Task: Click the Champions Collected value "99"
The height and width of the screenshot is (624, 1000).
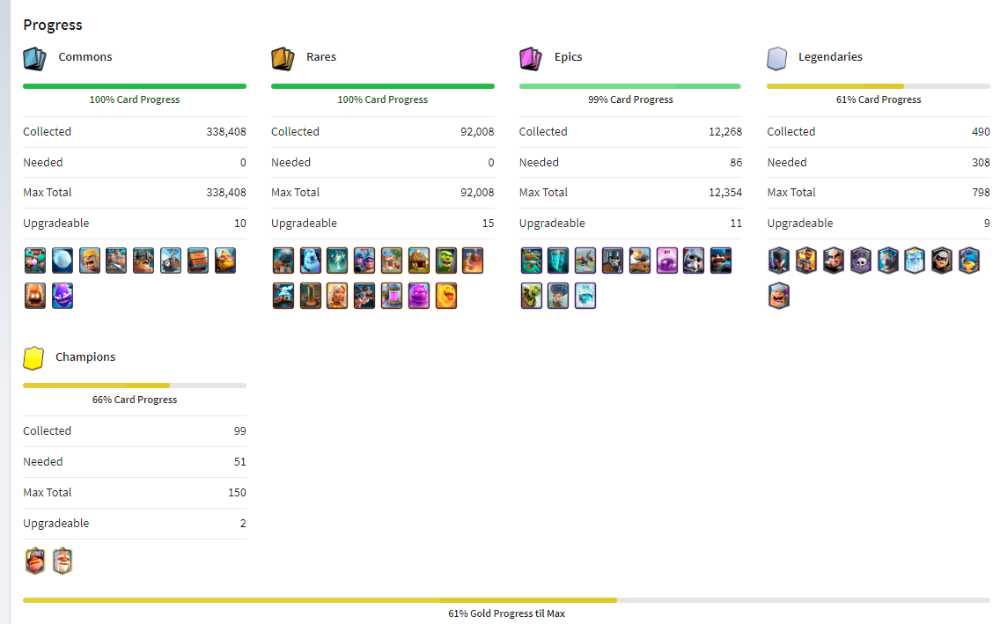Action: 240,431
